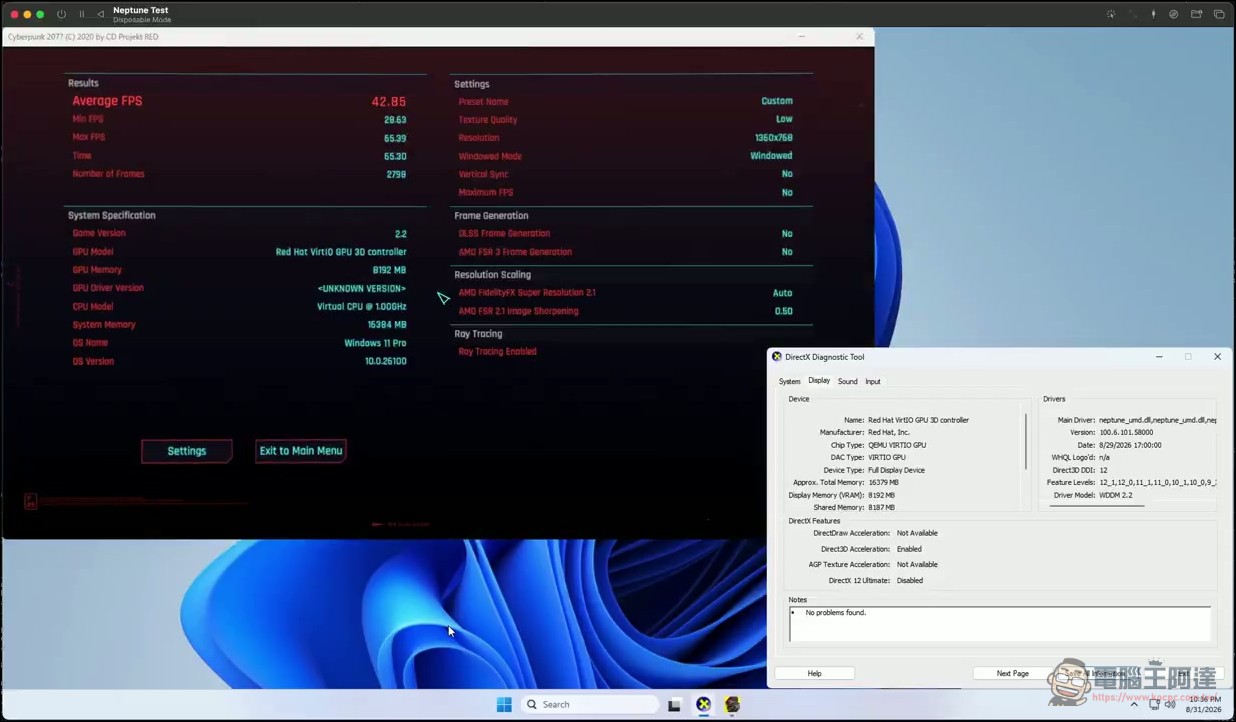The width and height of the screenshot is (1236, 722).
Task: Switch to the System tab in DirectX tool
Action: (x=789, y=382)
